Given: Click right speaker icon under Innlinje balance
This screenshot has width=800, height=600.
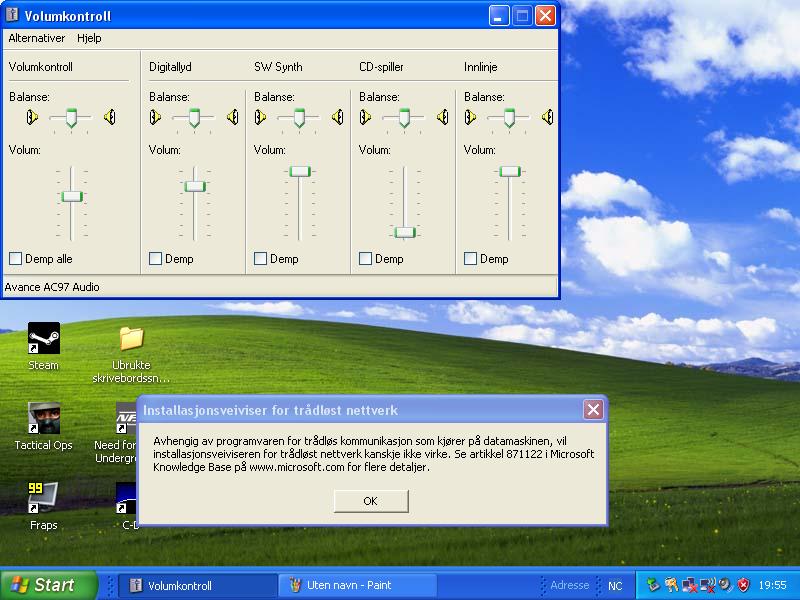Looking at the screenshot, I should (x=548, y=117).
